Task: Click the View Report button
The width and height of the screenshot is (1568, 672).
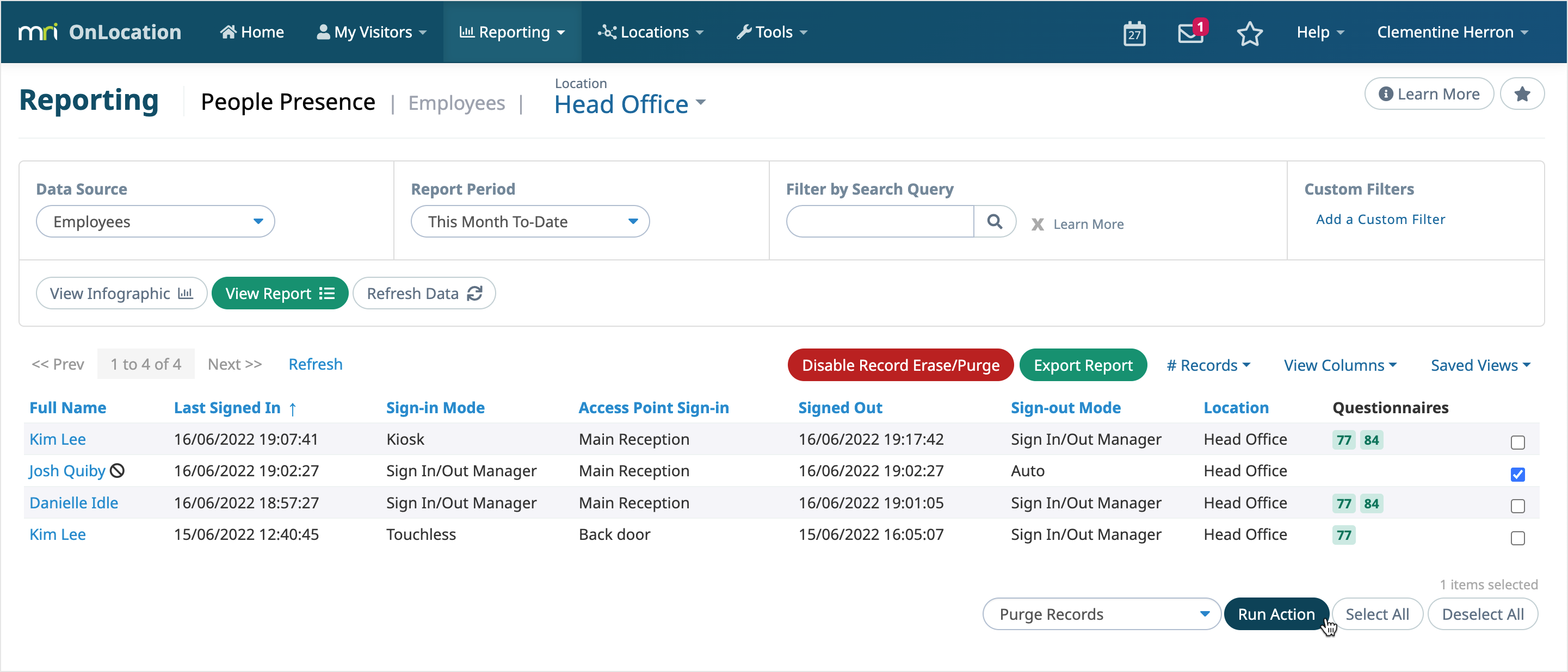Action: [x=280, y=293]
